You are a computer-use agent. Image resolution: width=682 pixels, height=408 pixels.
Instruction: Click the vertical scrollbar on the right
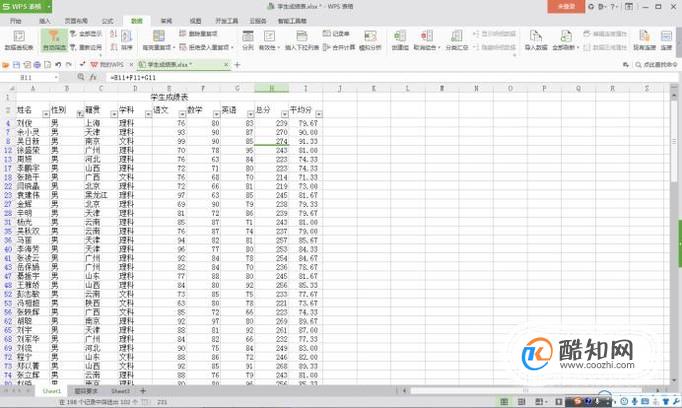point(675,235)
